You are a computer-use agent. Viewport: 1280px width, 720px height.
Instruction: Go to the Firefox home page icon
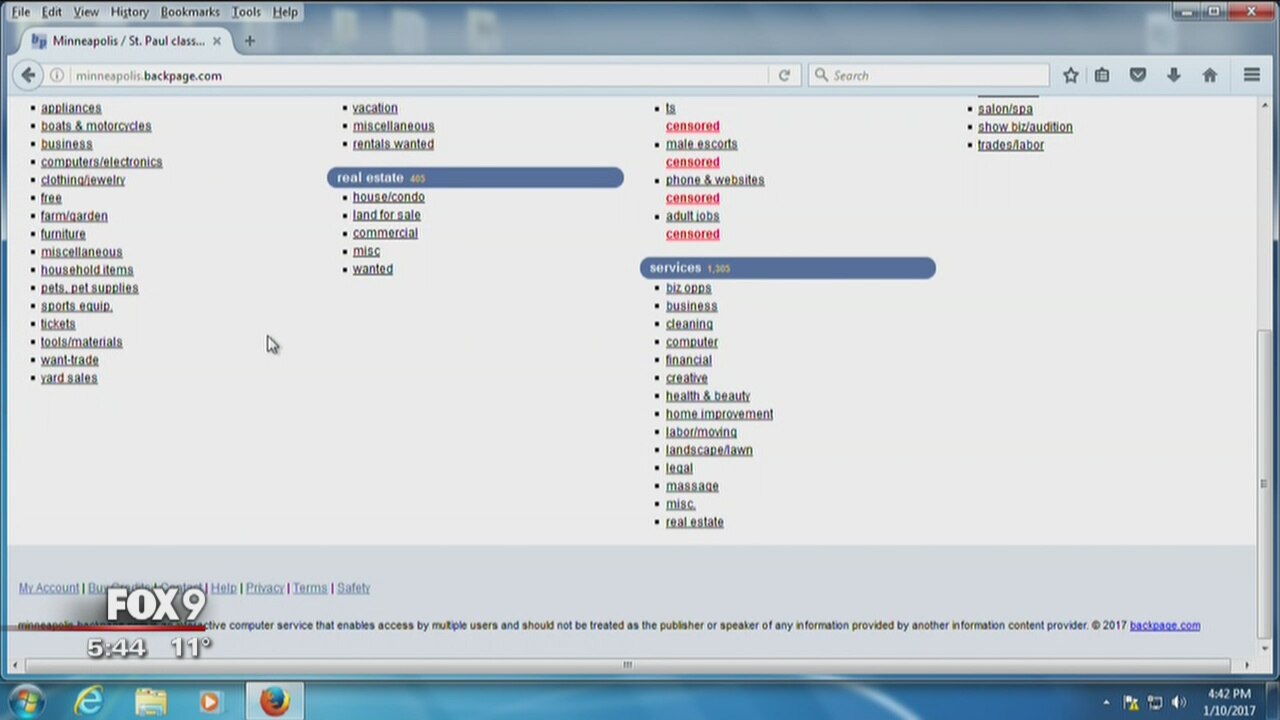click(x=1209, y=75)
